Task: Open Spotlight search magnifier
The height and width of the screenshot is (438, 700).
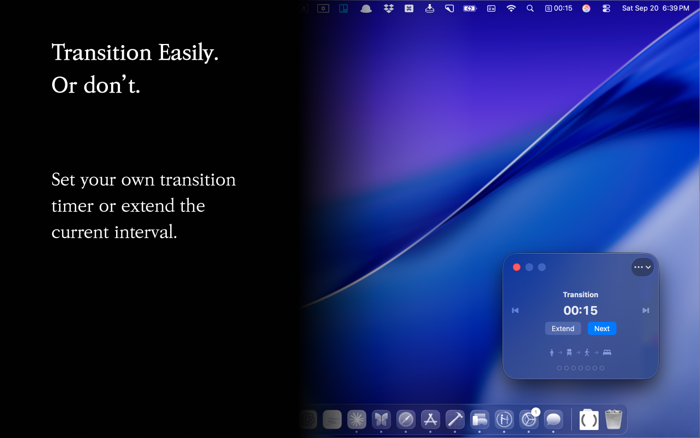Action: point(530,8)
